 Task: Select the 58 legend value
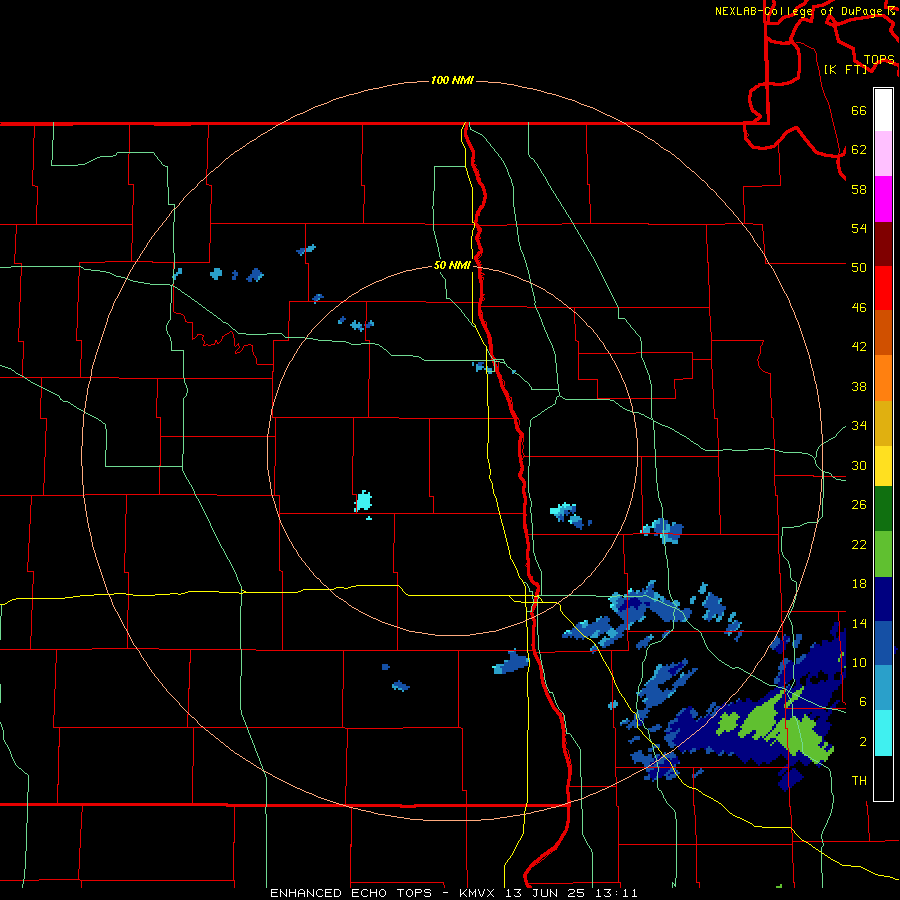859,189
